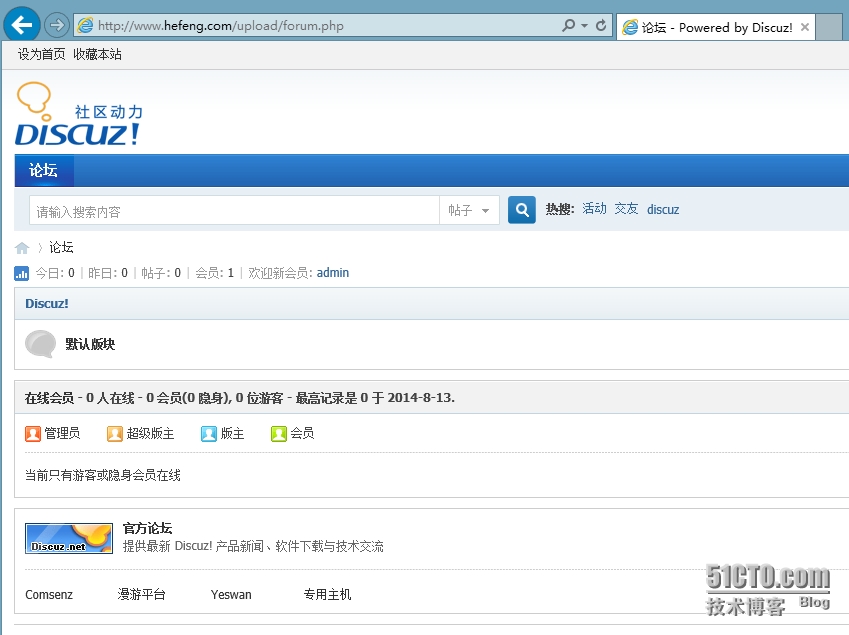Click the Refresh page icon

[x=600, y=25]
